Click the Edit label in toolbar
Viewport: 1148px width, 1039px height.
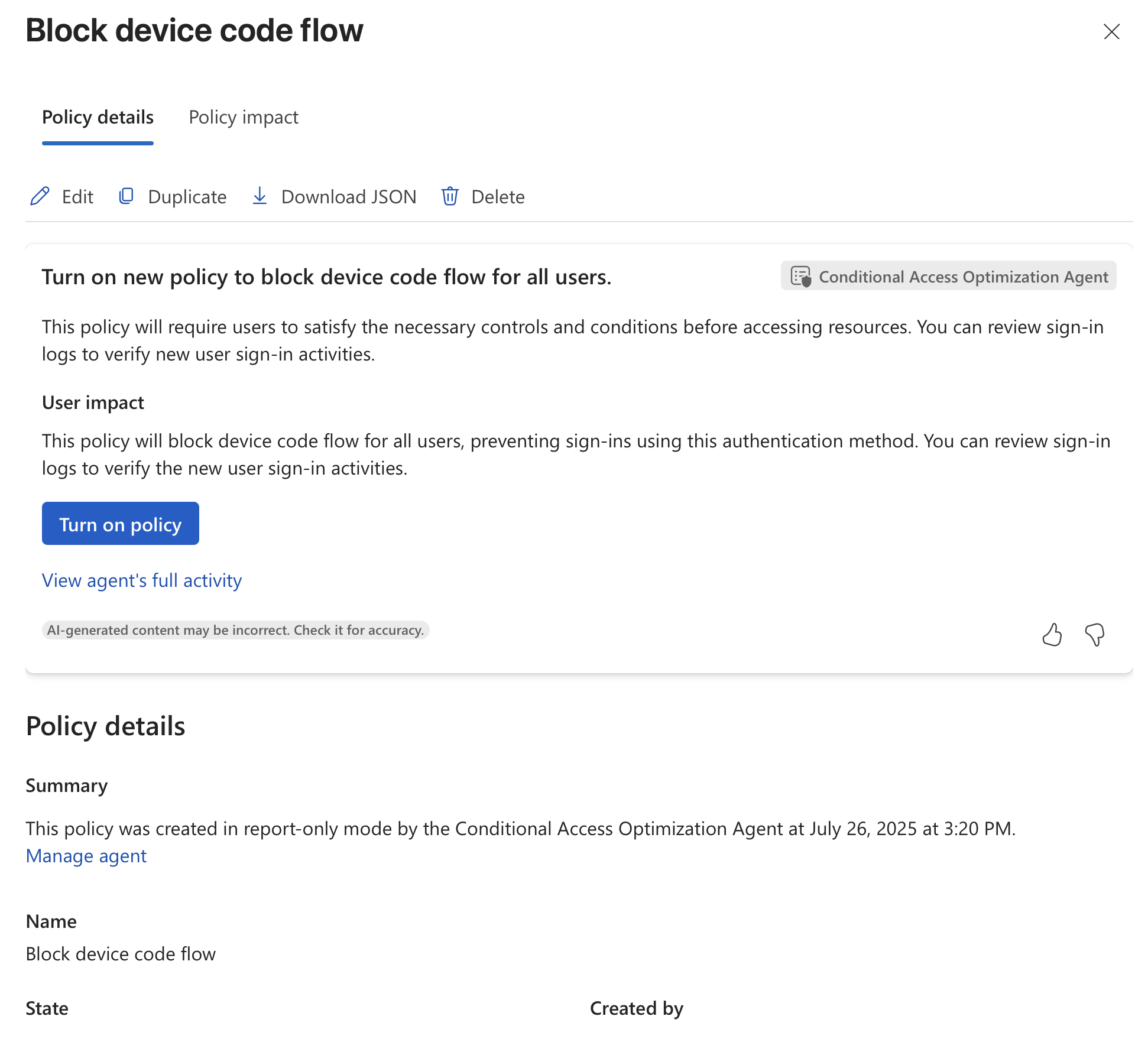pyautogui.click(x=77, y=197)
